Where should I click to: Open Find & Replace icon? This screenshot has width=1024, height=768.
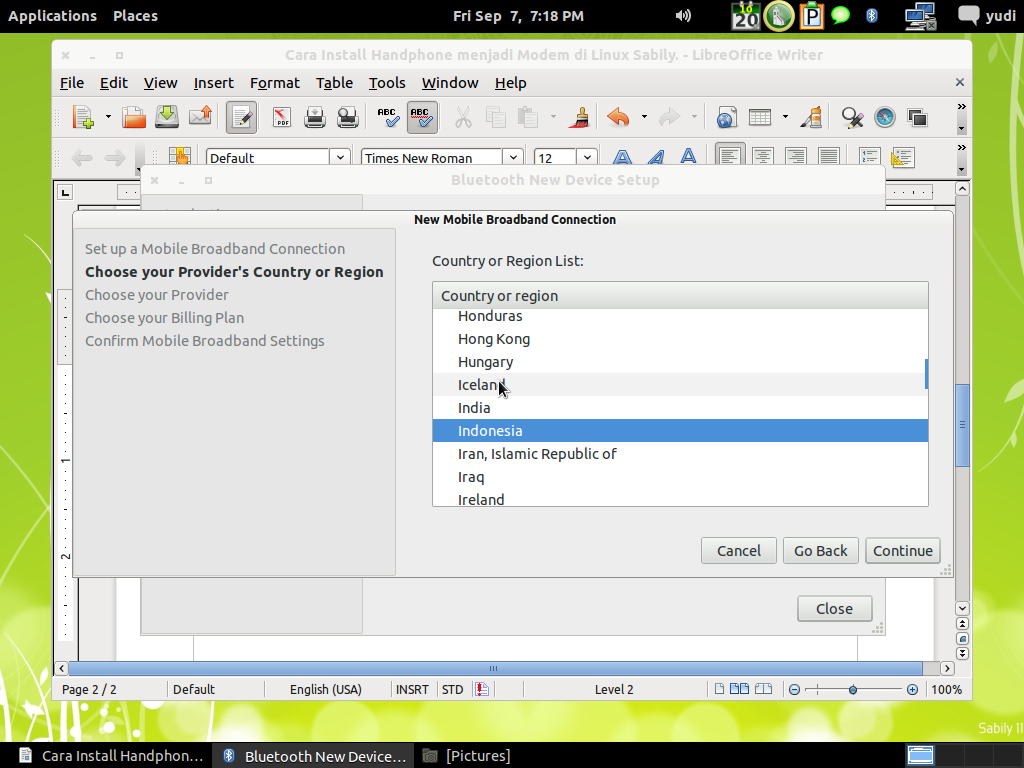tap(852, 118)
